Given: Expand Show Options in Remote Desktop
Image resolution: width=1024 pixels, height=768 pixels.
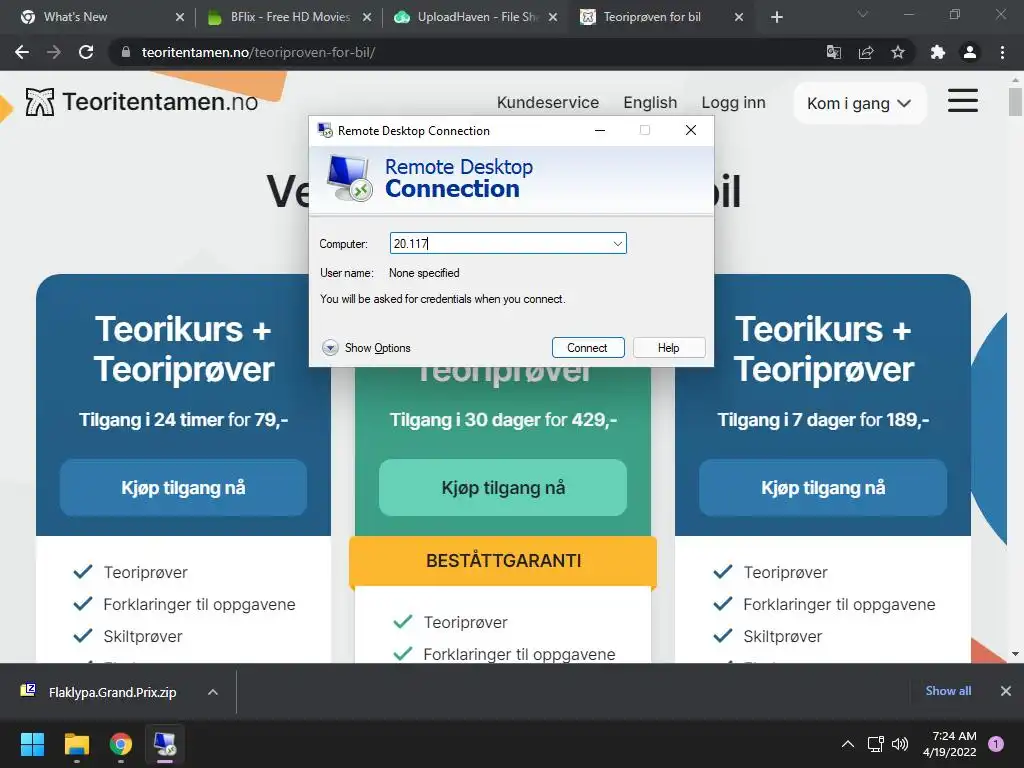Looking at the screenshot, I should [366, 347].
